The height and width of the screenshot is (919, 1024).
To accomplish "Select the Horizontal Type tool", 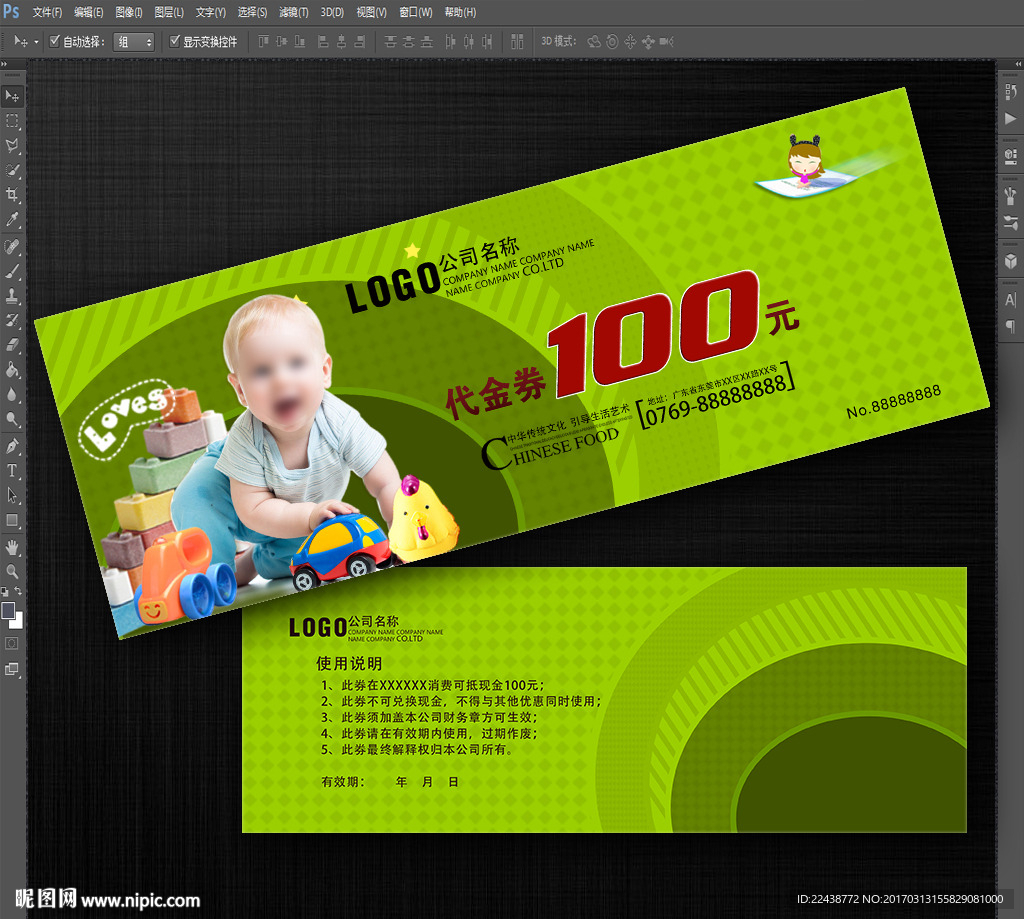I will coord(12,470).
